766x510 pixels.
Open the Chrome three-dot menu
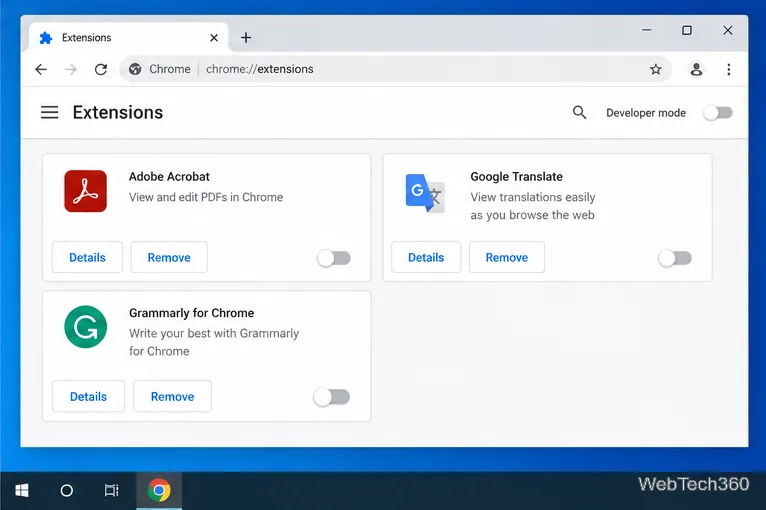(728, 69)
